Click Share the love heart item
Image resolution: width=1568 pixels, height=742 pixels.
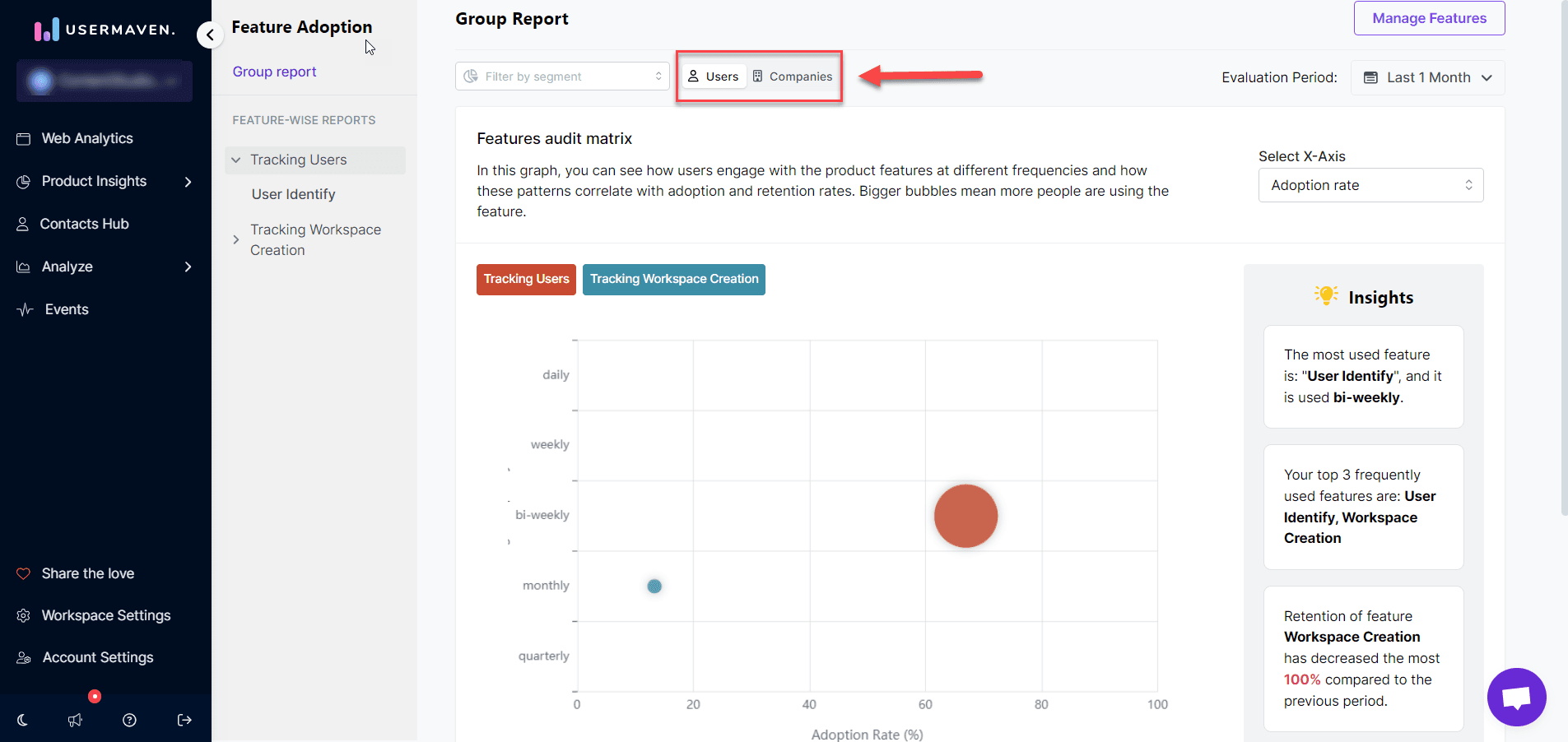coord(87,573)
